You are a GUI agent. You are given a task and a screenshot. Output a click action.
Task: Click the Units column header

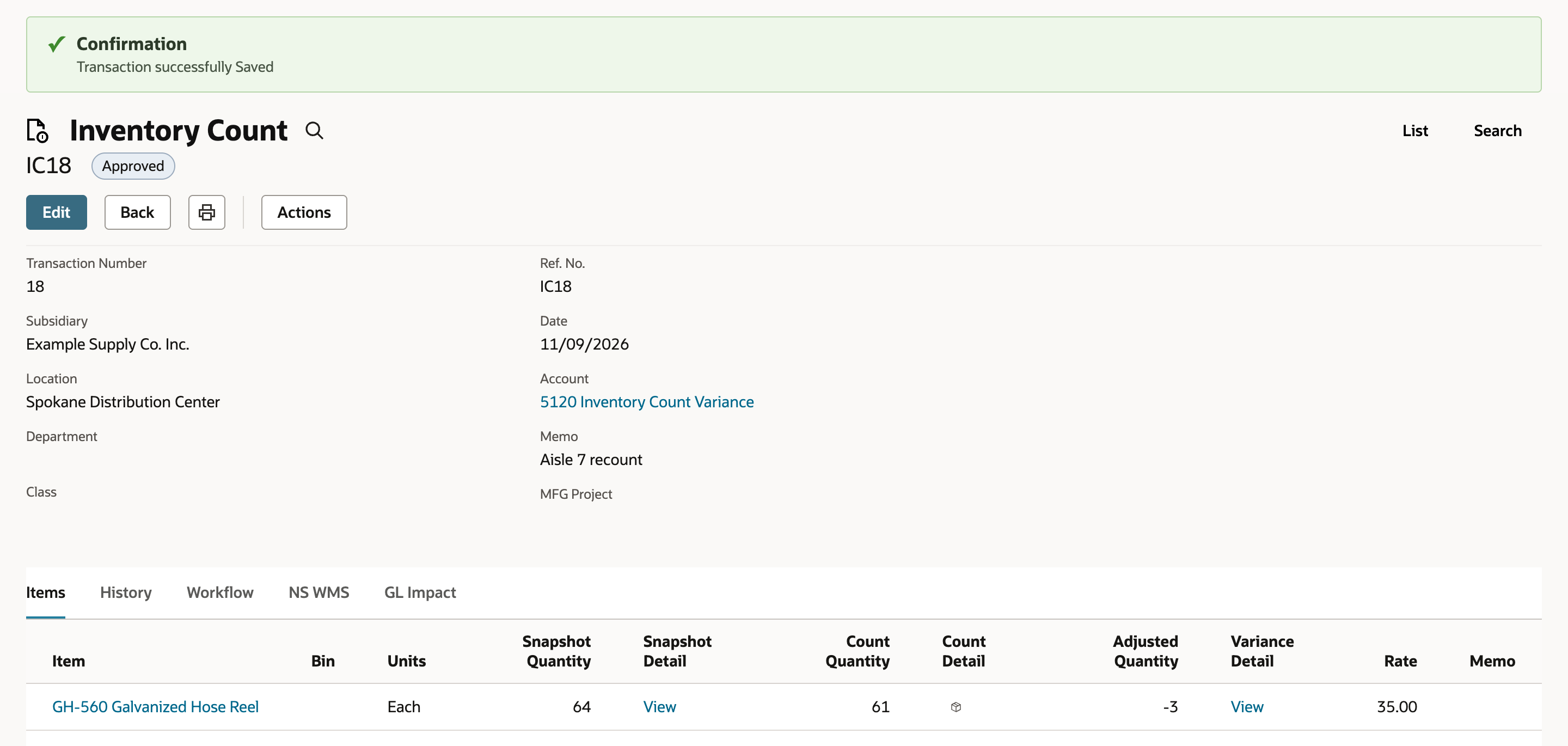click(x=407, y=661)
